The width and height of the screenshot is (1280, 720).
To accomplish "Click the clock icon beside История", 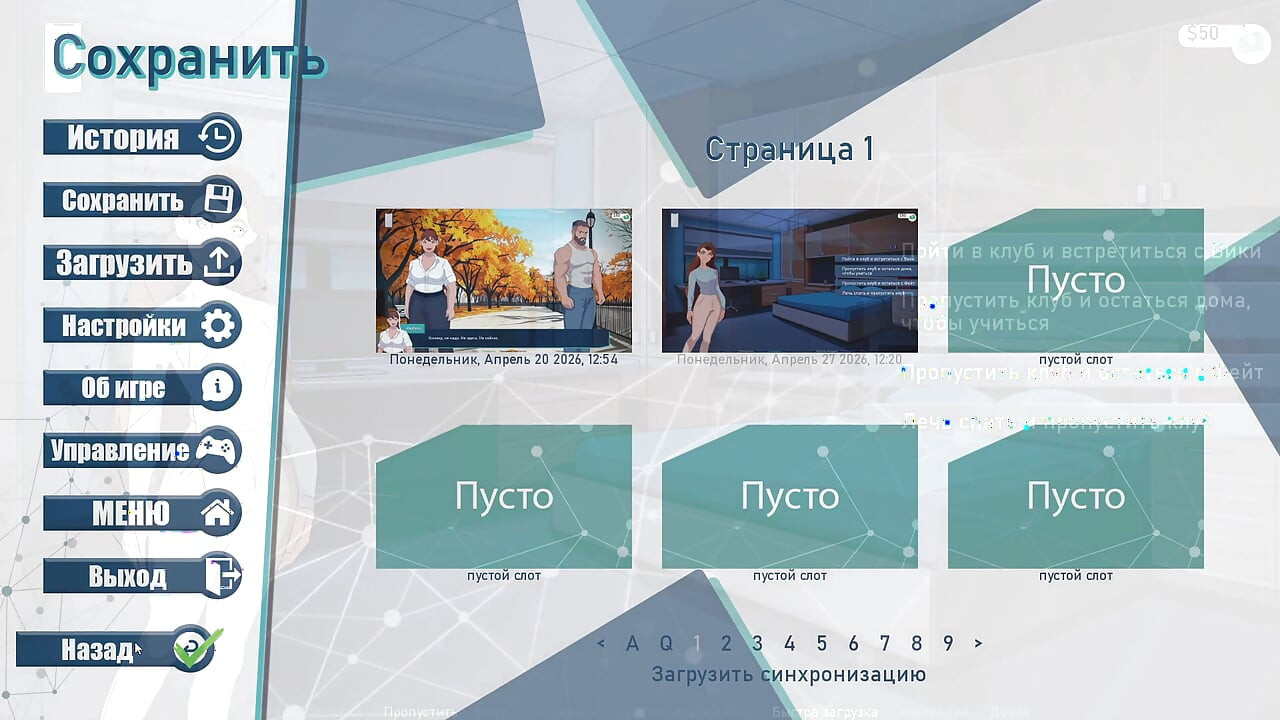I will (x=217, y=137).
